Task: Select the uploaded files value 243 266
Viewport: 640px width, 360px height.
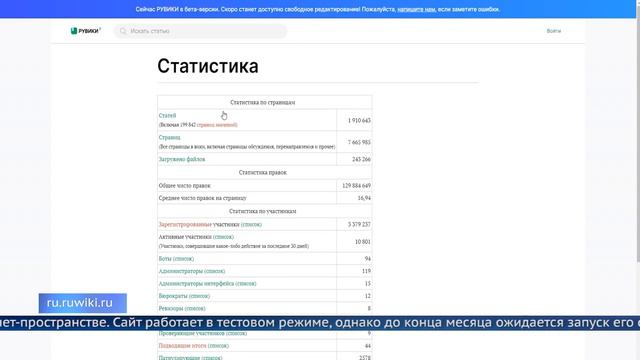Action: [x=361, y=159]
